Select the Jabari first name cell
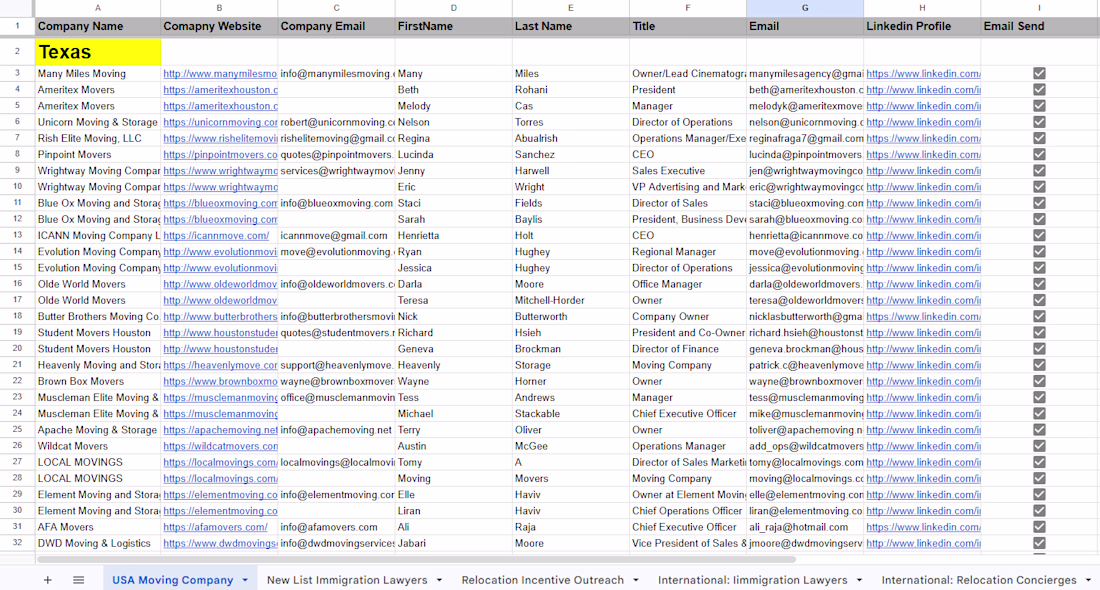Viewport: 1100px width, 590px height. [x=453, y=543]
